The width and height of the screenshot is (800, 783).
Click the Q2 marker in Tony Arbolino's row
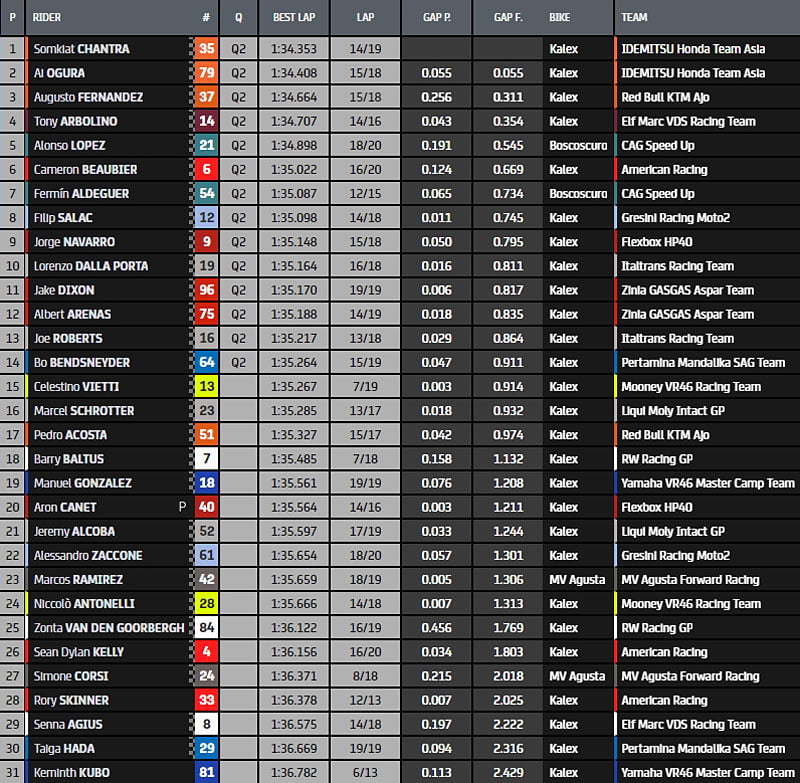(x=238, y=121)
